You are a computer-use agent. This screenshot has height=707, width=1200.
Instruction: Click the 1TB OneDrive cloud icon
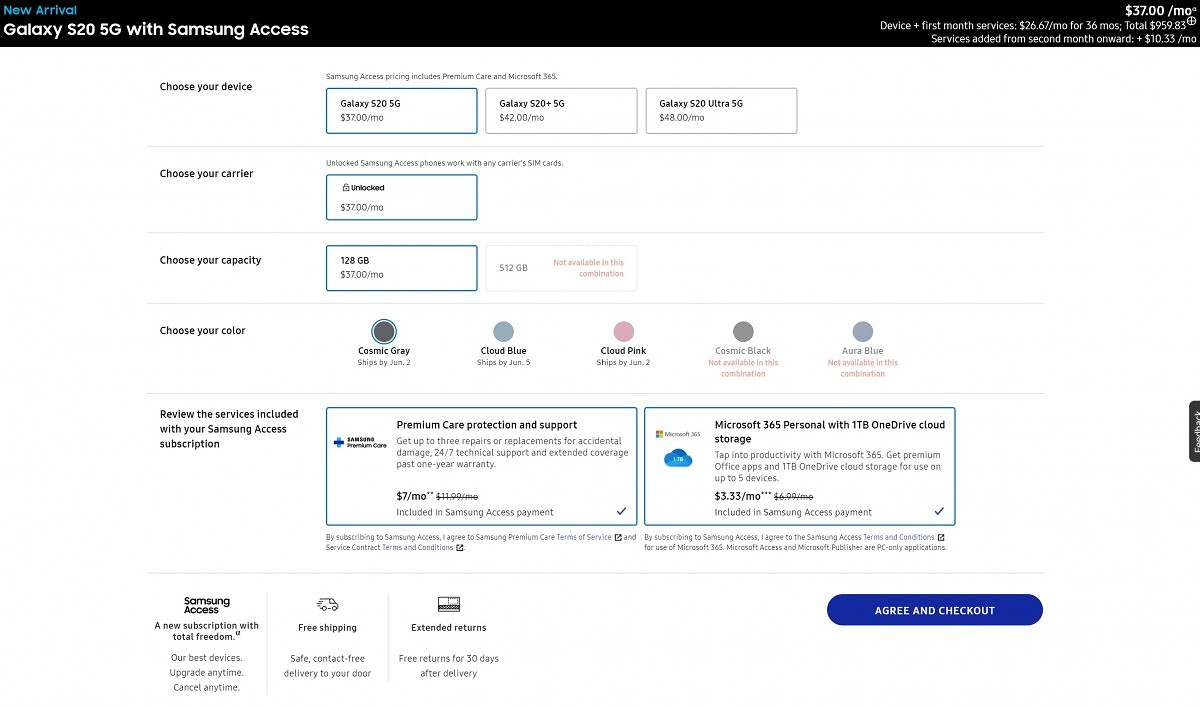[x=678, y=458]
